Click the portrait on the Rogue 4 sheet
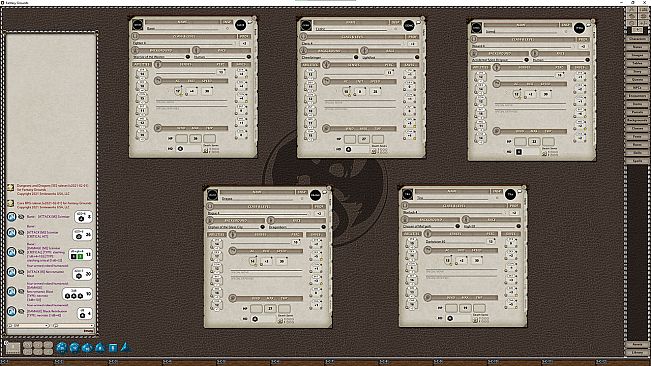The image size is (651, 366). [213, 194]
